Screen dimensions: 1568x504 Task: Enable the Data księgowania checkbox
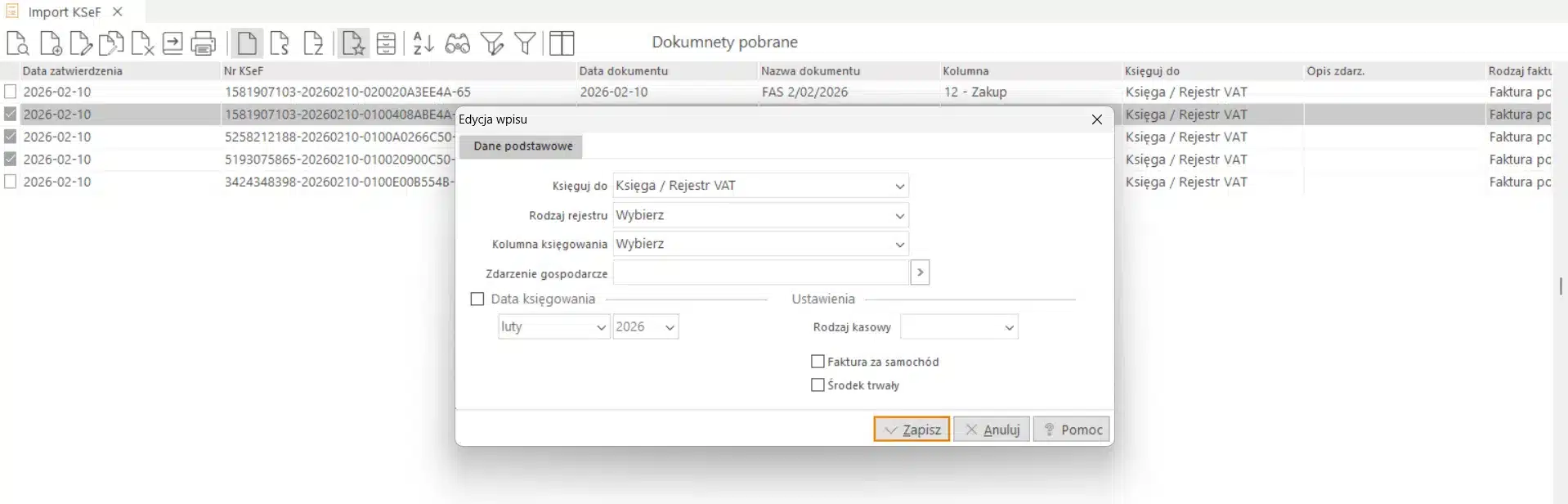(x=477, y=299)
